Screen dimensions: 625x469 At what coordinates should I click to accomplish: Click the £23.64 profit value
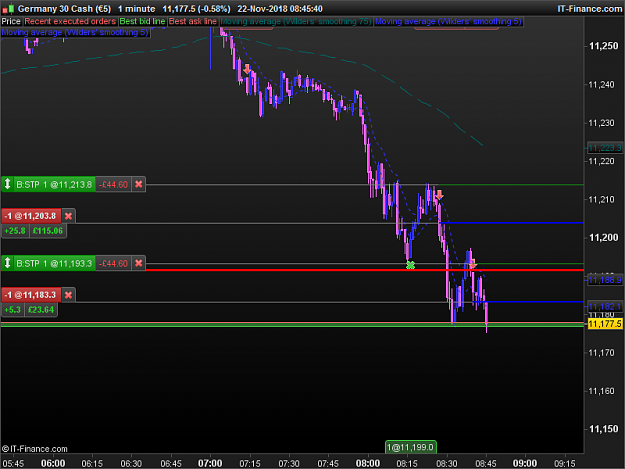(41, 310)
